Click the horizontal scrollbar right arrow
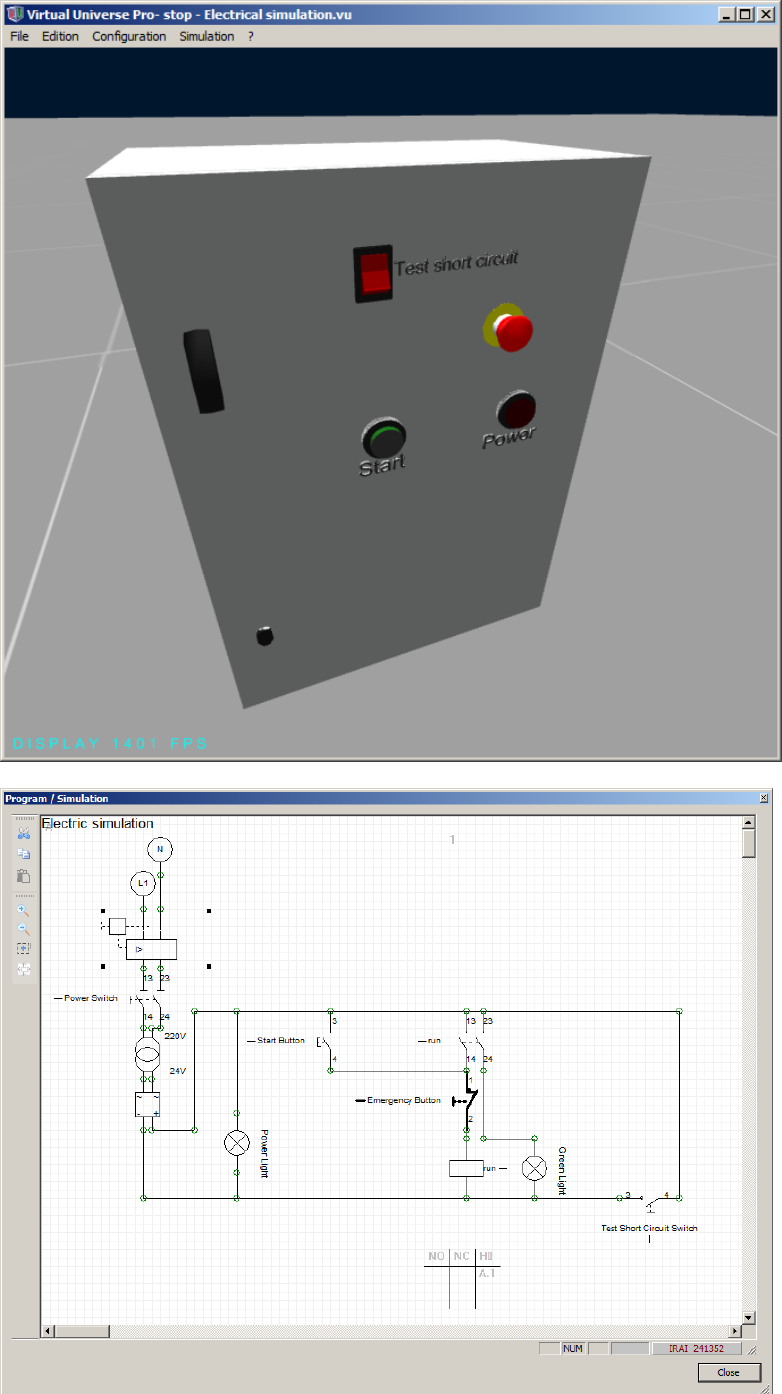 click(x=735, y=1332)
